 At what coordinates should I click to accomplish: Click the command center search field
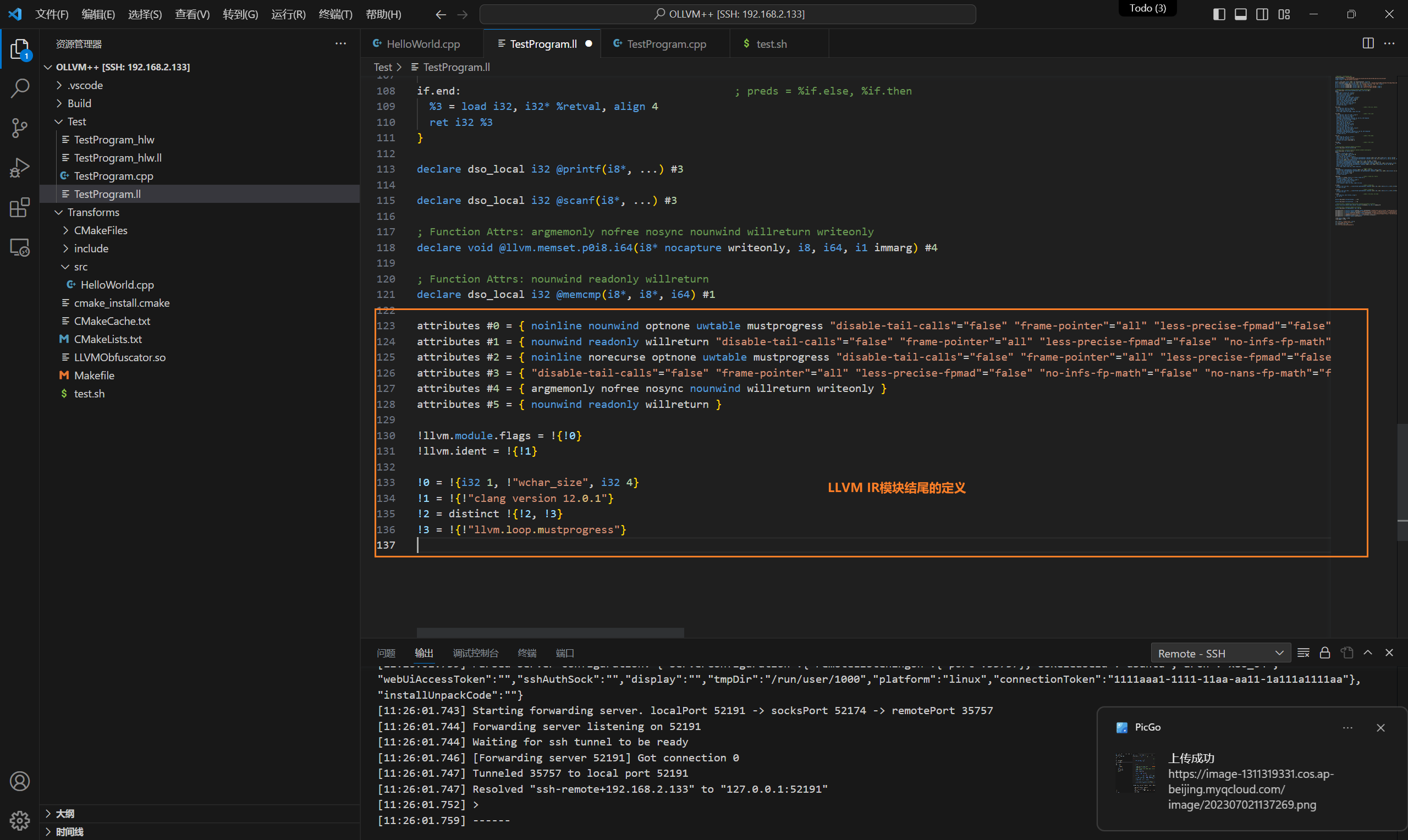tap(728, 14)
